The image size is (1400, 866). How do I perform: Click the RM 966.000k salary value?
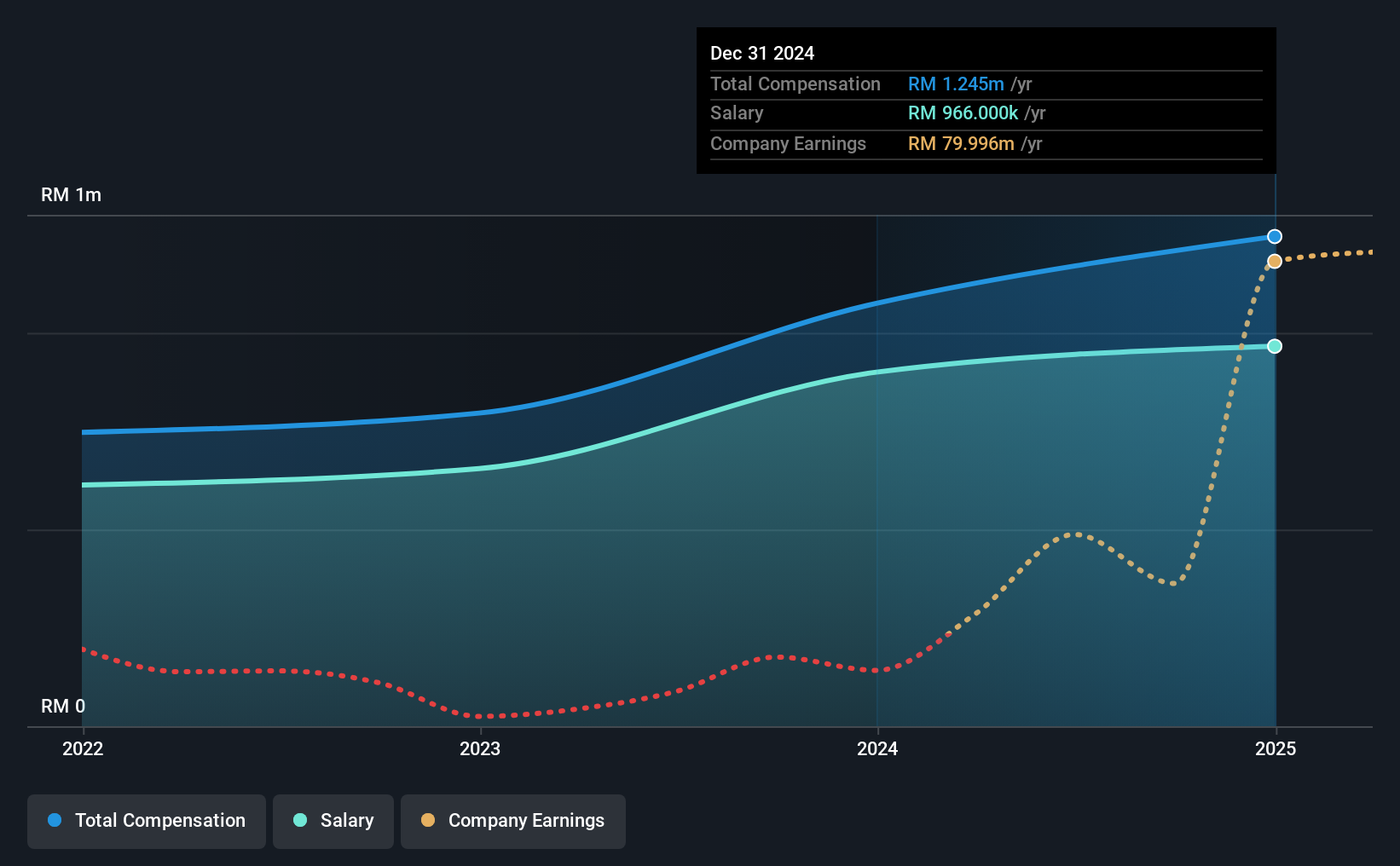click(x=963, y=113)
